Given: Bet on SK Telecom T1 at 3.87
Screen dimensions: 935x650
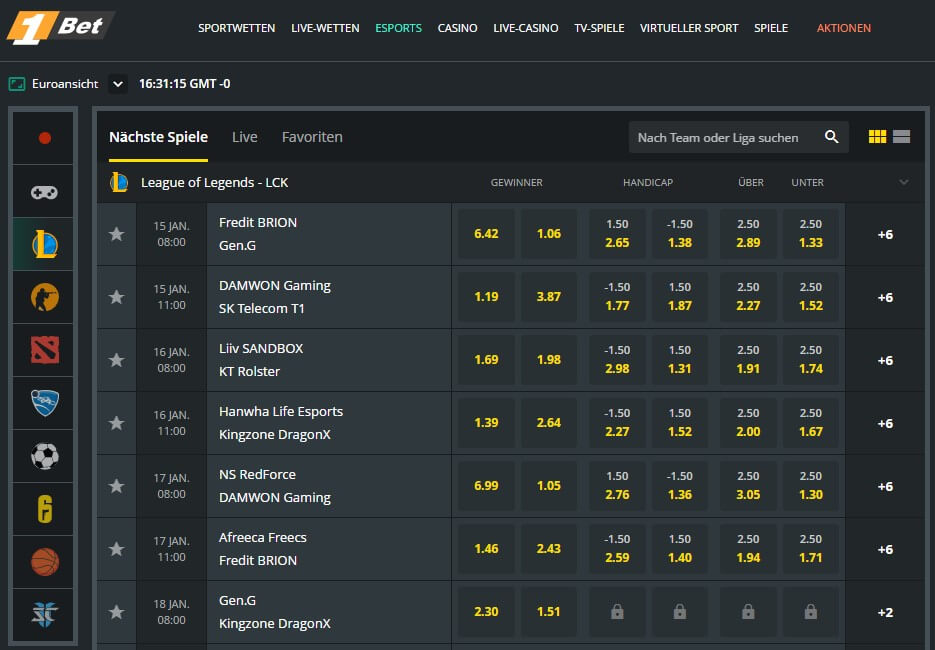Looking at the screenshot, I should 549,296.
